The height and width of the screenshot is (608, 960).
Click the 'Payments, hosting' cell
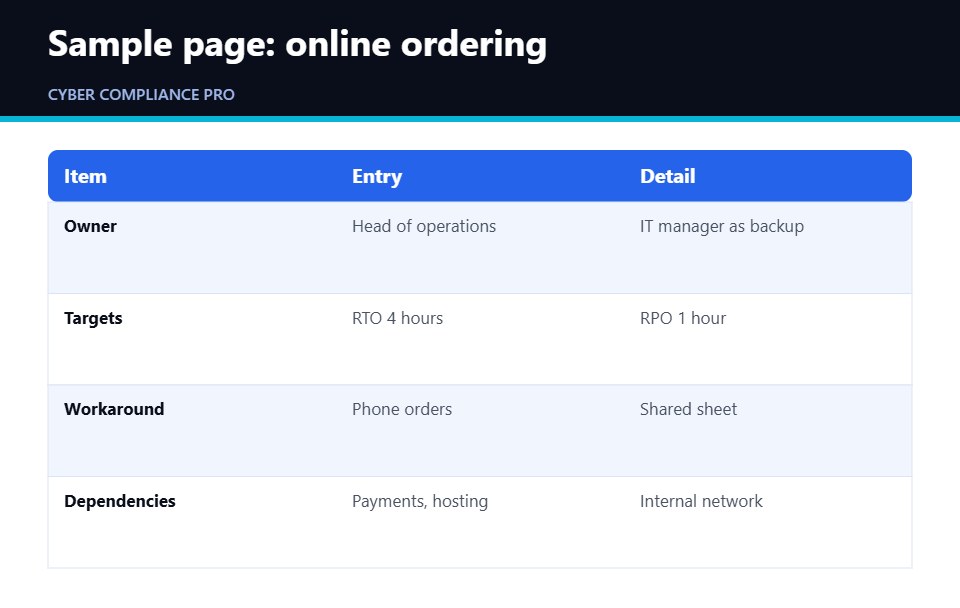click(420, 501)
